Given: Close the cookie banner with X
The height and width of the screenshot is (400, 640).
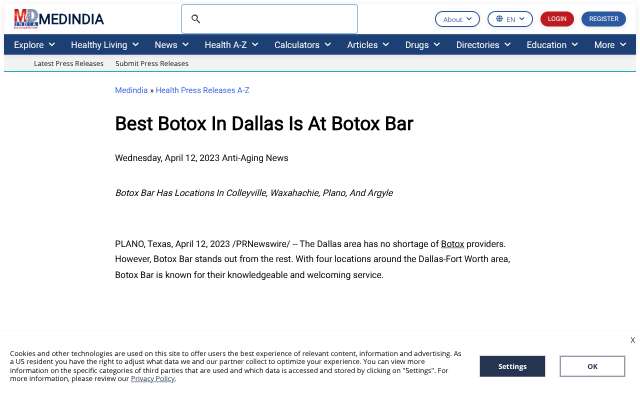Looking at the screenshot, I should (x=632, y=340).
